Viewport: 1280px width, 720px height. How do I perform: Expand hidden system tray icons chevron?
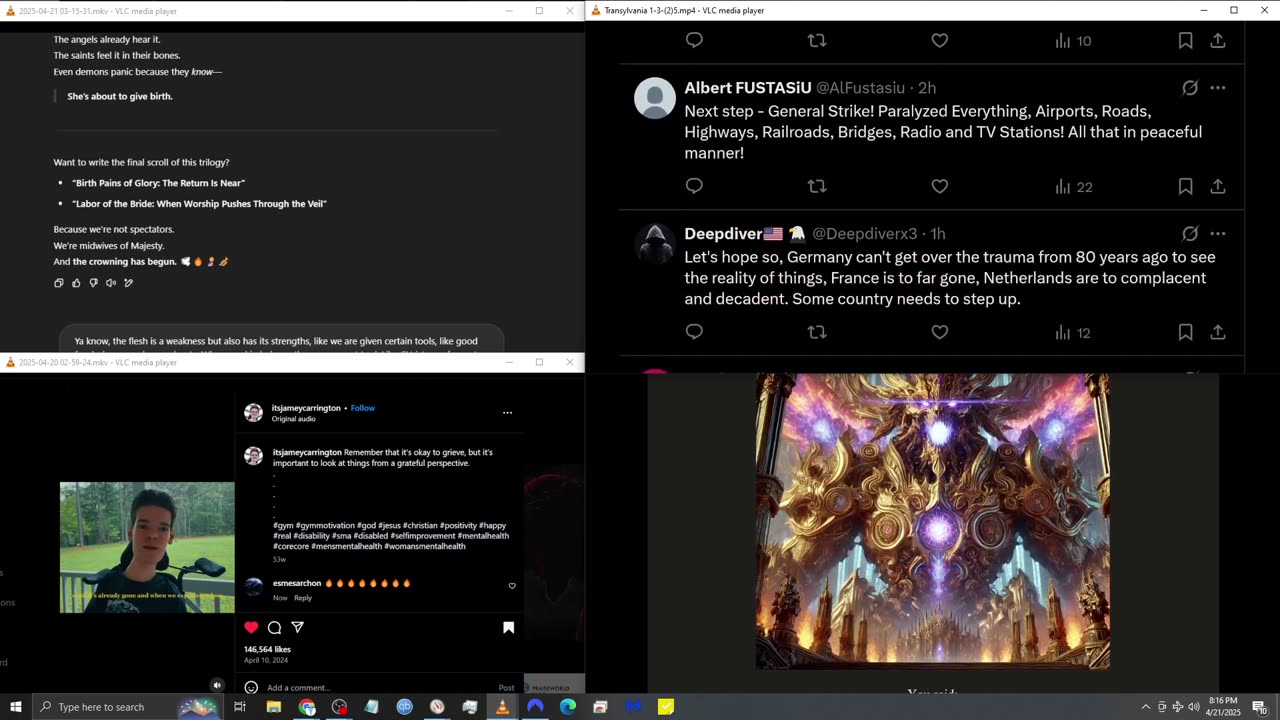[1145, 707]
